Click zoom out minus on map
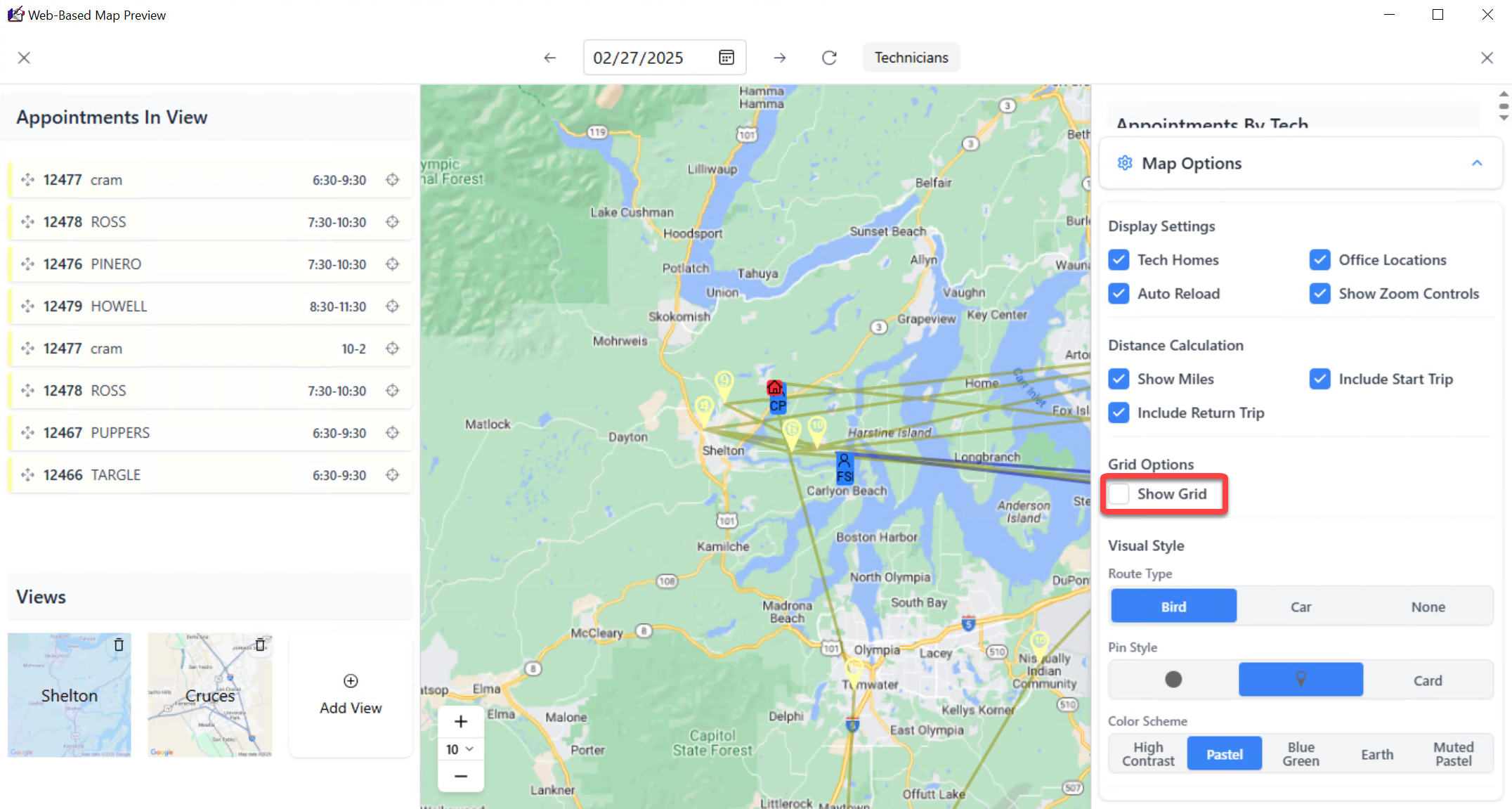The image size is (1512, 809). (x=460, y=776)
